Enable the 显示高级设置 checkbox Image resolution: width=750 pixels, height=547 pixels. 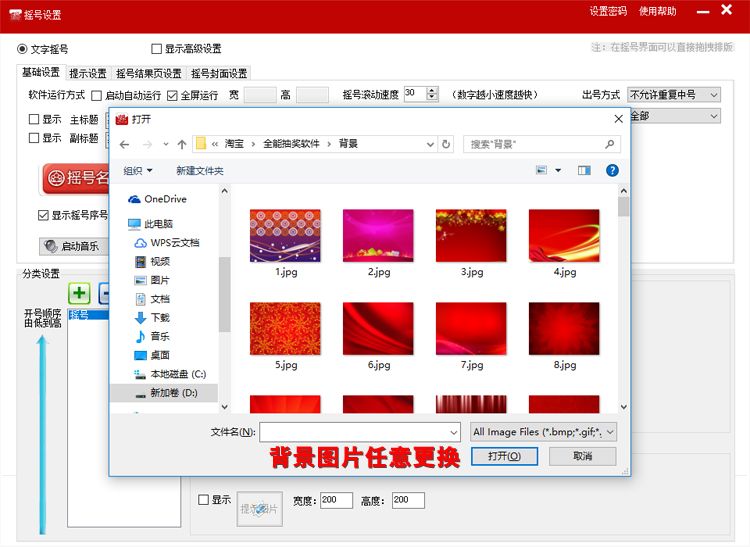(x=157, y=49)
